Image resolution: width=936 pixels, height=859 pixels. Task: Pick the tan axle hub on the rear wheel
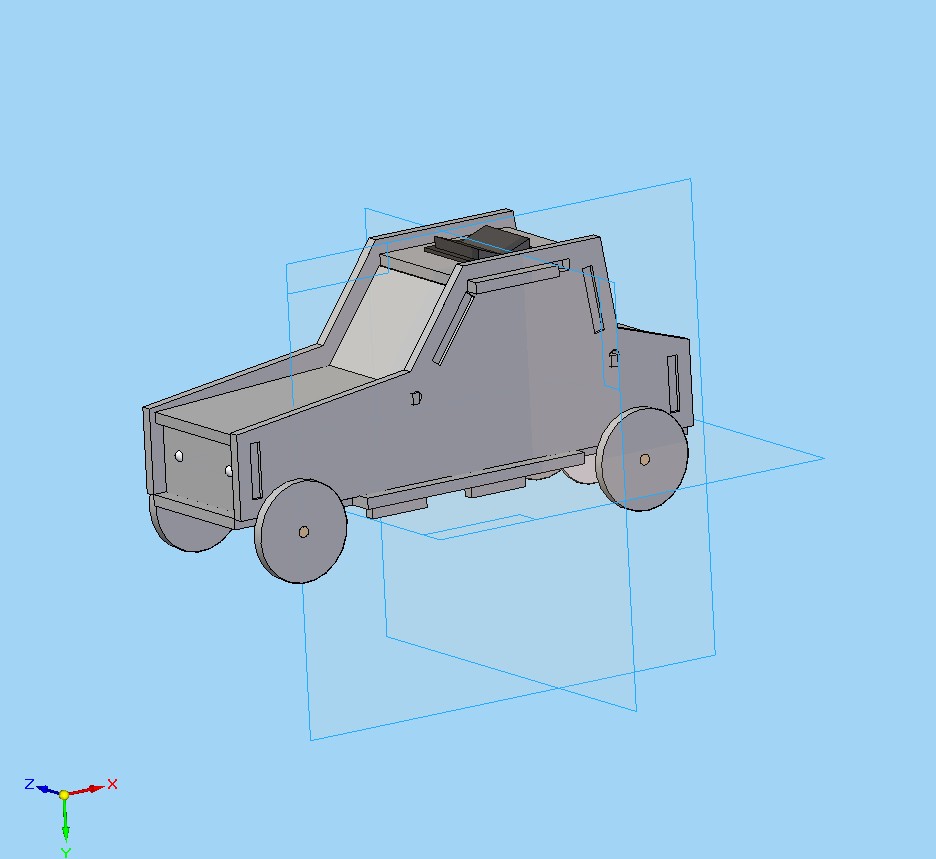point(645,459)
